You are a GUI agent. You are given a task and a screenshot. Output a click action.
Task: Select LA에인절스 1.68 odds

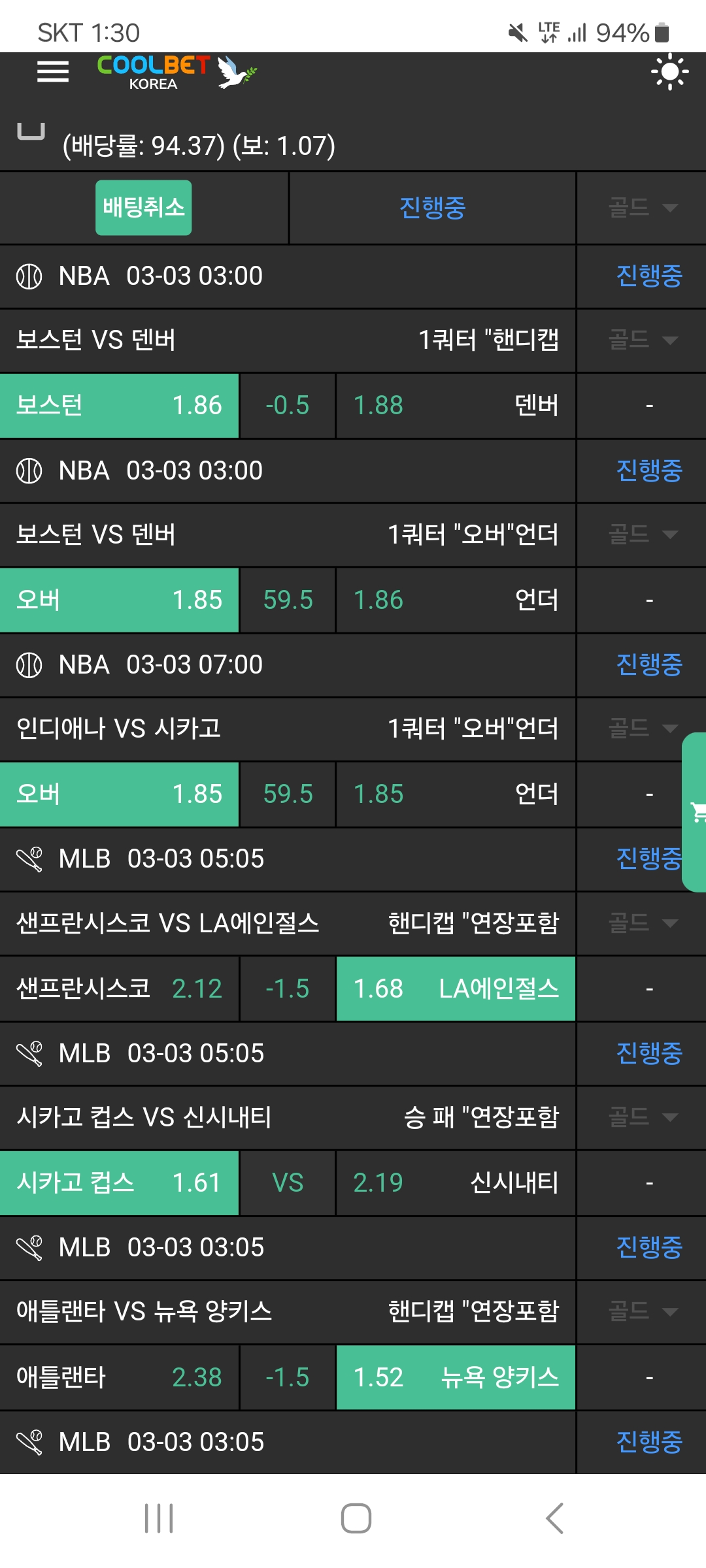click(455, 989)
